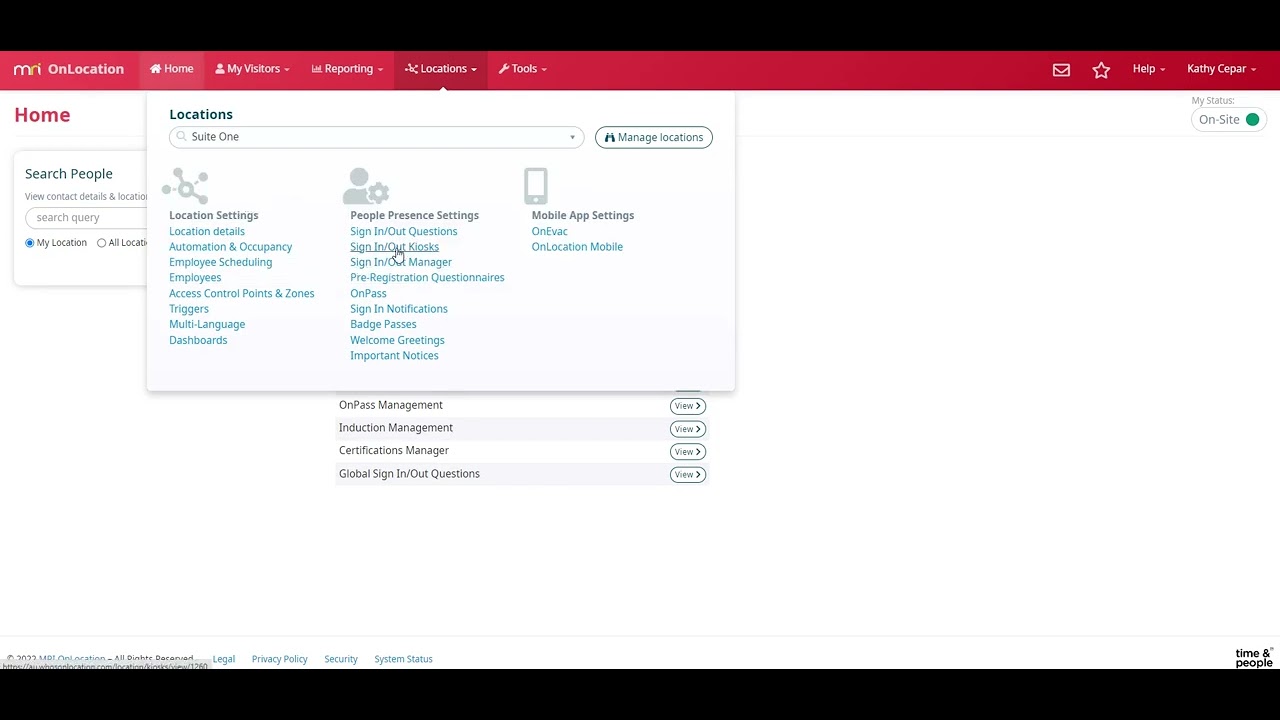Go to the Home tab

click(x=172, y=69)
